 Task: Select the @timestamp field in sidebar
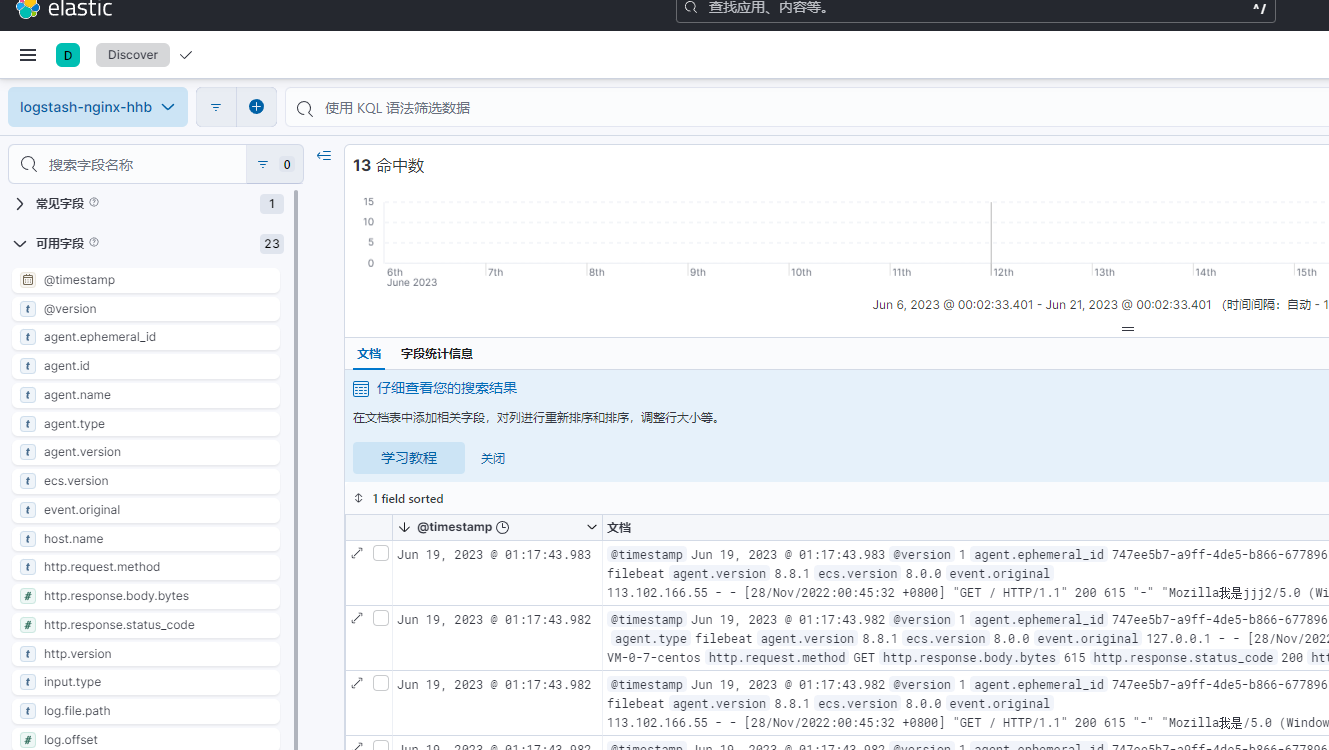(146, 280)
